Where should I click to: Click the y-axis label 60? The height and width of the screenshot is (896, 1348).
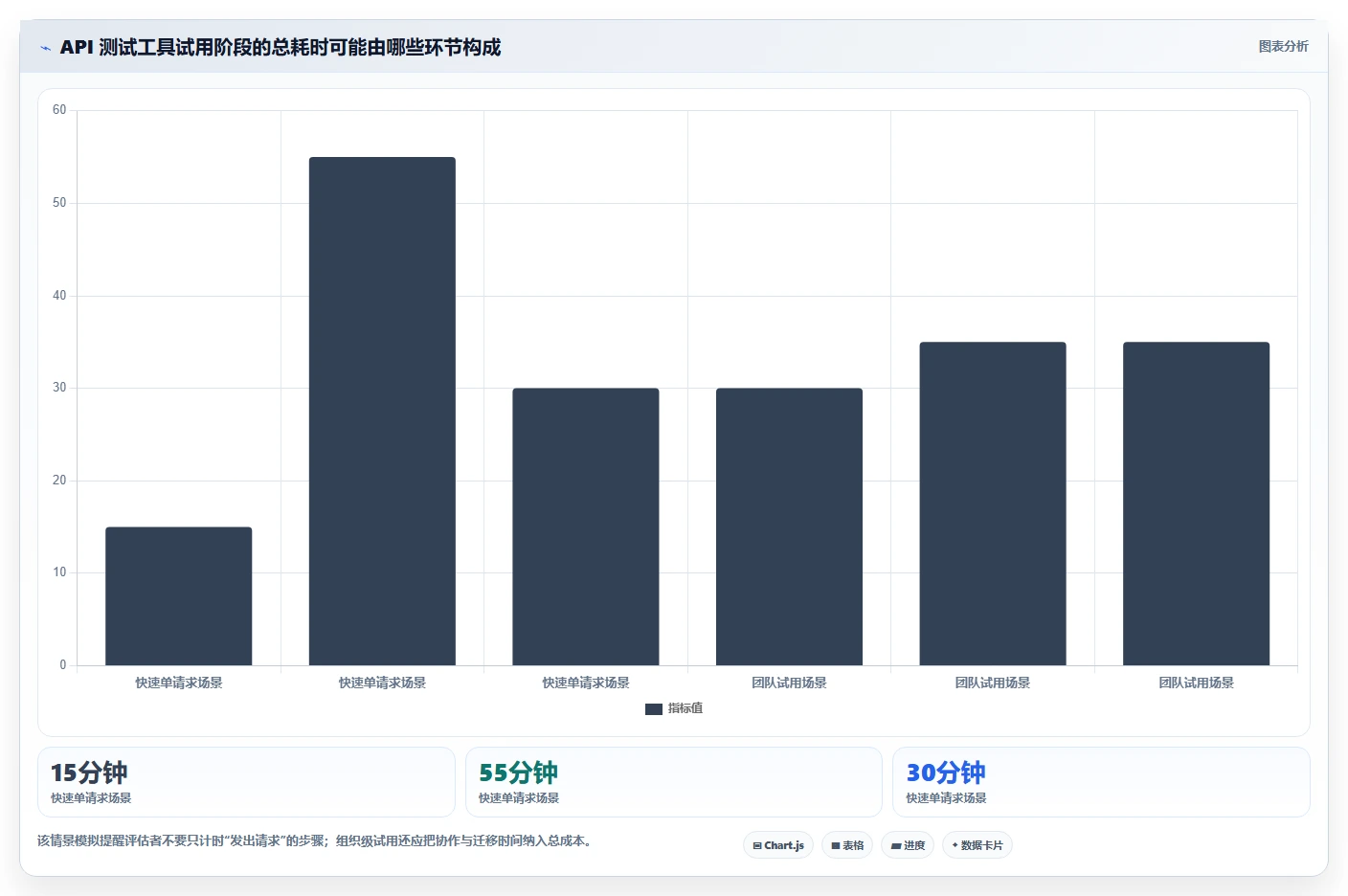59,110
